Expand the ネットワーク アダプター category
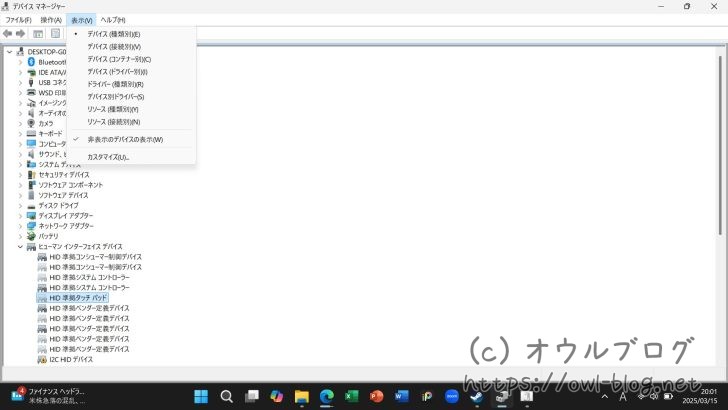Viewport: 728px width, 410px height. click(20, 226)
